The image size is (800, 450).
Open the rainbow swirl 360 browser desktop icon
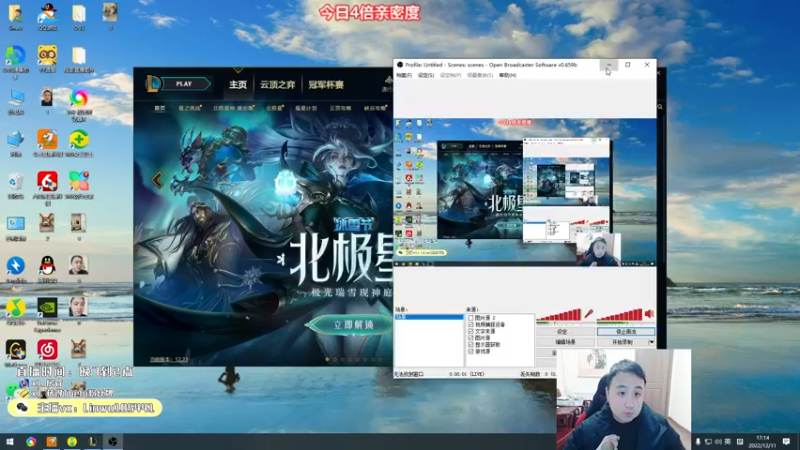79,99
